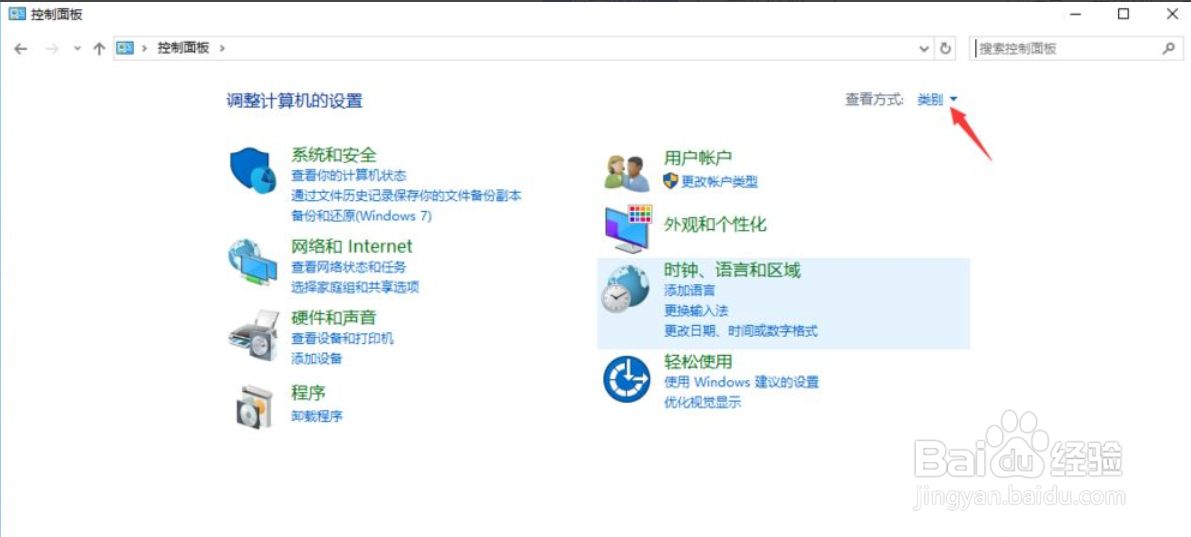The width and height of the screenshot is (1191, 537).
Task: Click 通过文件历史记录保存你的文件备份副本
Action: 406,195
